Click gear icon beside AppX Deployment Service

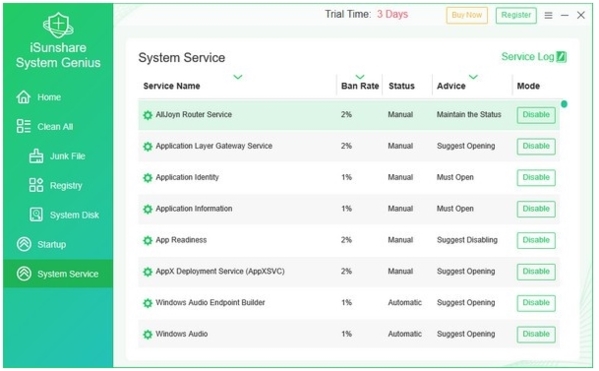click(147, 272)
